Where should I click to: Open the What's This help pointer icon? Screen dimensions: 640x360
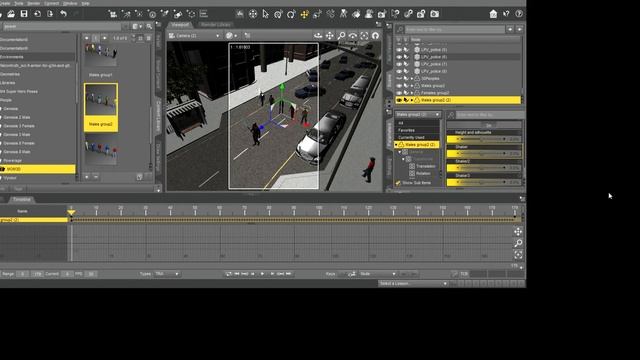(x=506, y=14)
